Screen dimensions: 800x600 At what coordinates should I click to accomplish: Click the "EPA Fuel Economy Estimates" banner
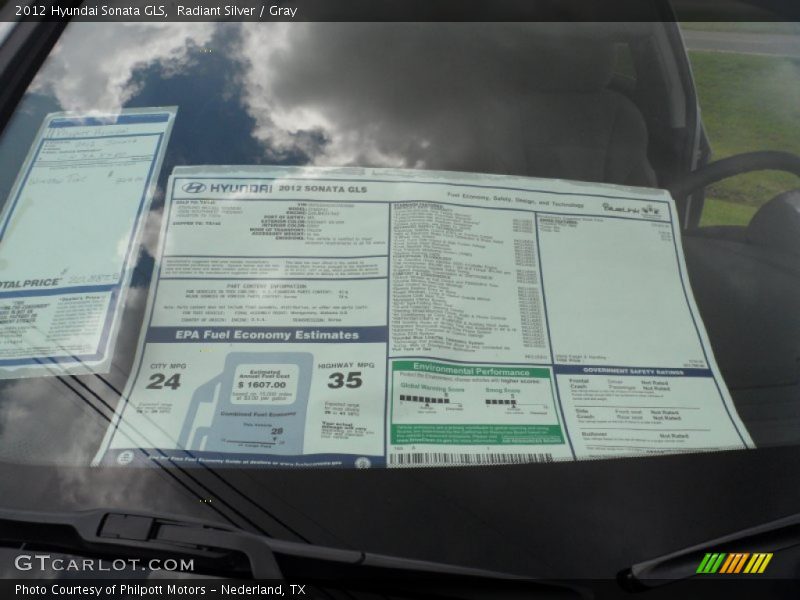267,335
